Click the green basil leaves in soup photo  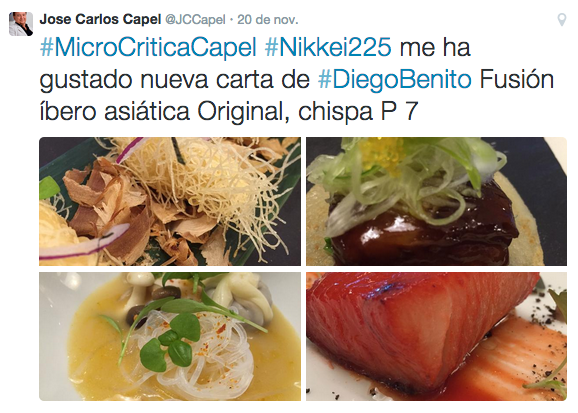[x=170, y=341]
